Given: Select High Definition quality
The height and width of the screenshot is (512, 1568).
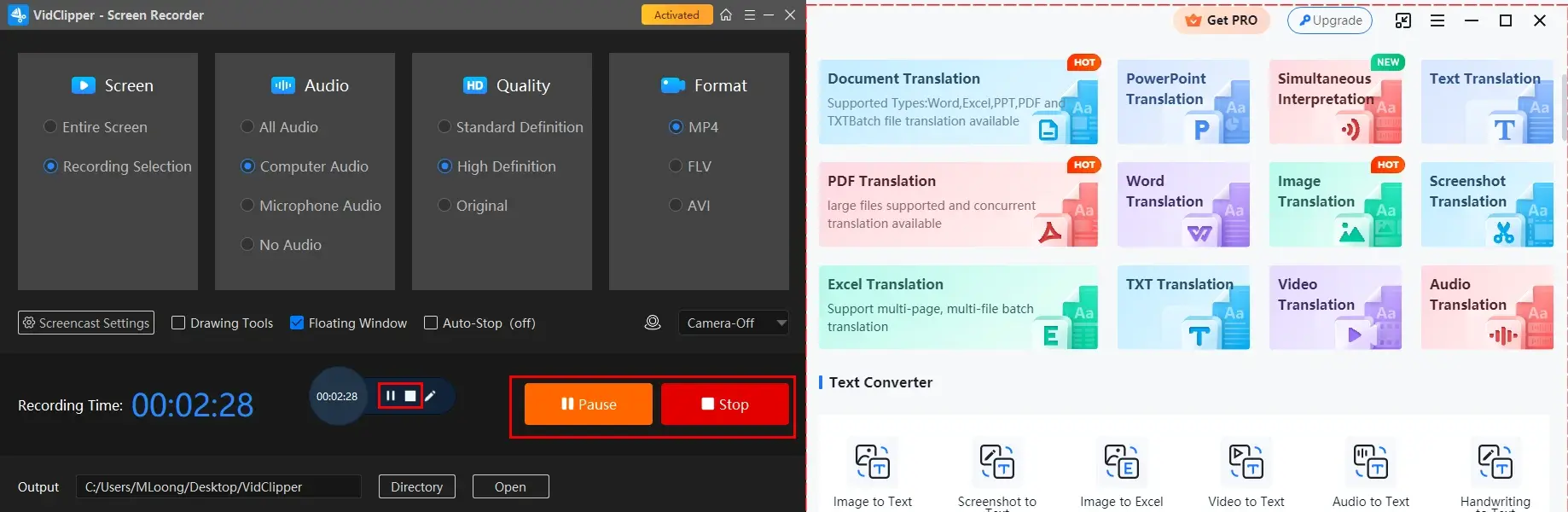Looking at the screenshot, I should [497, 166].
